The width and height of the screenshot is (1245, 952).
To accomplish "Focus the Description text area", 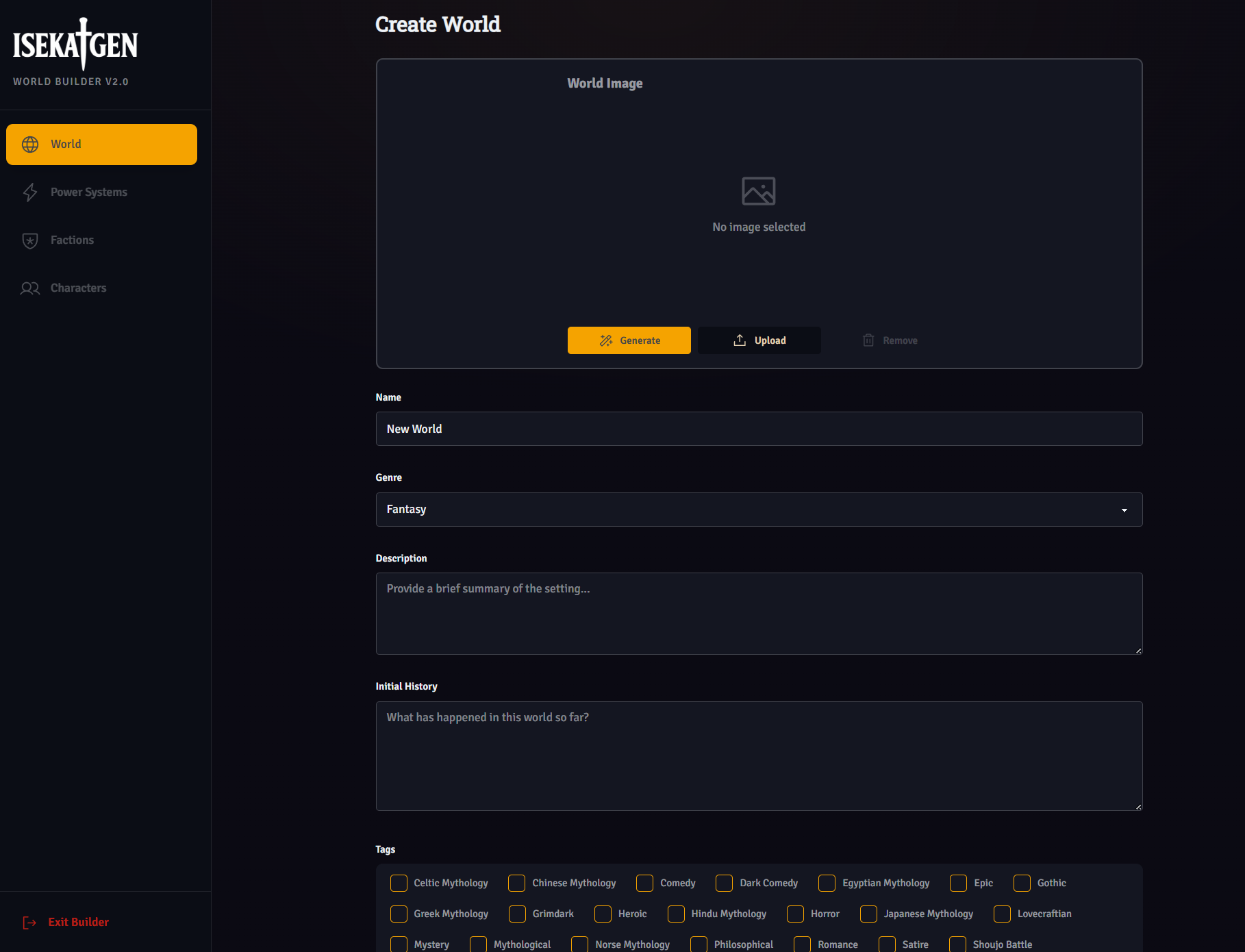I will click(759, 614).
